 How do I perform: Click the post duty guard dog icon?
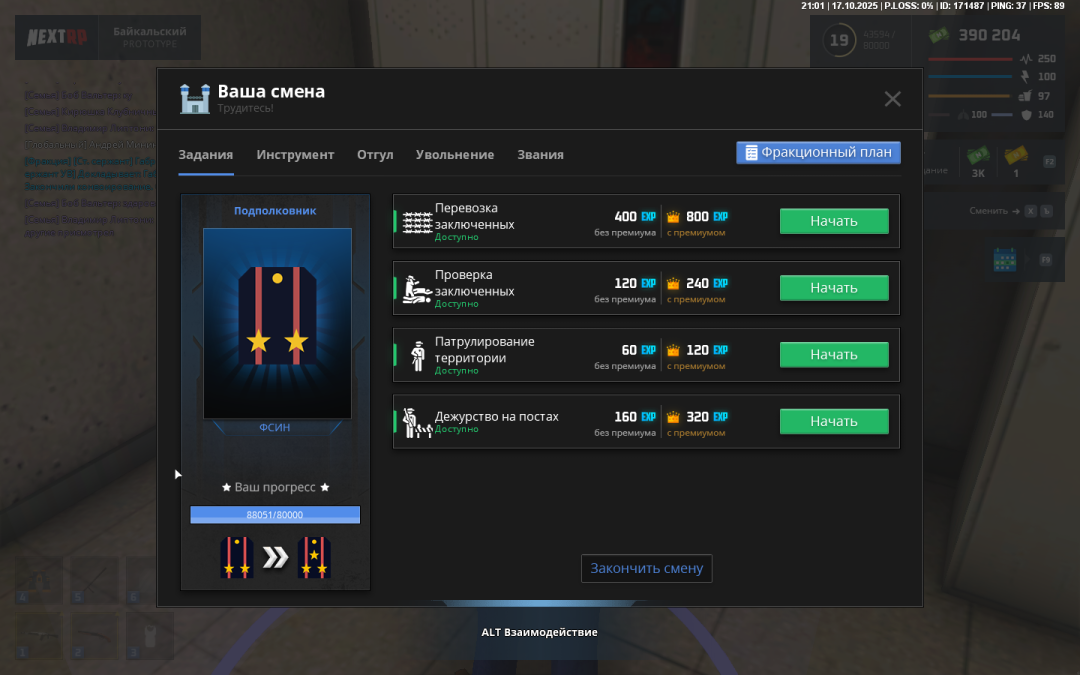[x=416, y=423]
